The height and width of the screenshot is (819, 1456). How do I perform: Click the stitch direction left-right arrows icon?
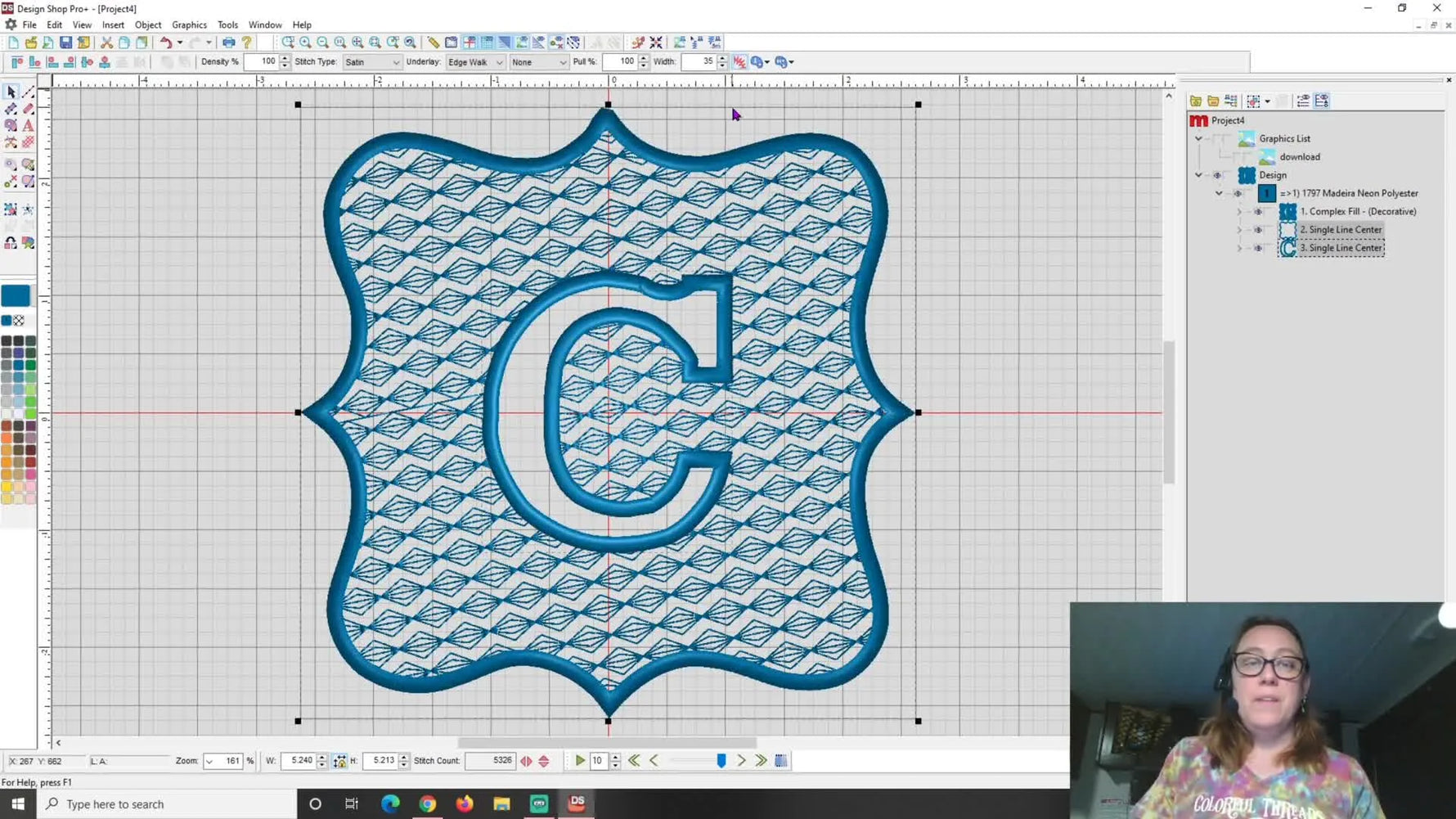[x=526, y=761]
